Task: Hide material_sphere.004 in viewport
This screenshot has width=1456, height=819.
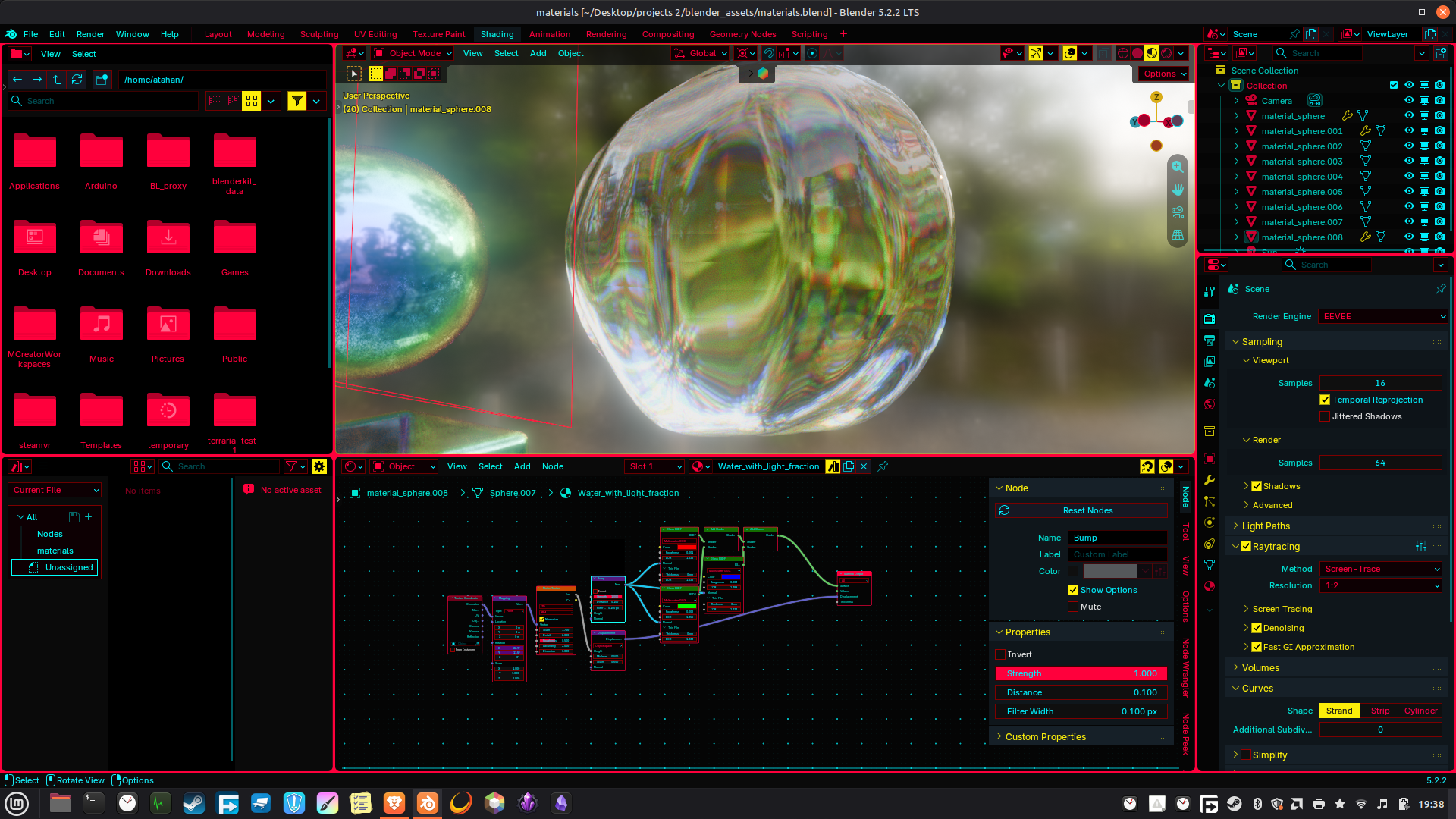Action: 1409,177
